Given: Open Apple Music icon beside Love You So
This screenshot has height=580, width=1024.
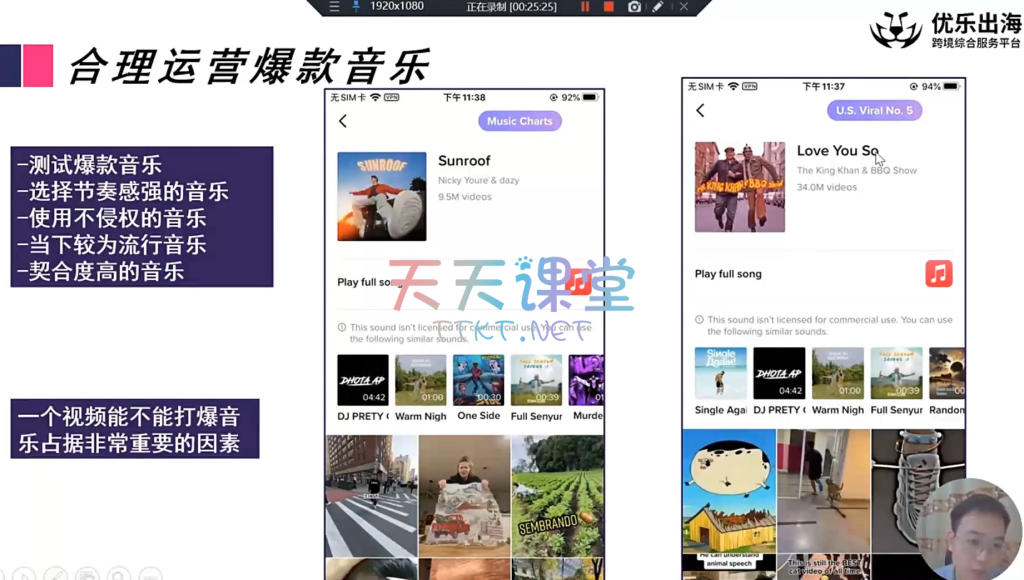Looking at the screenshot, I should click(x=938, y=273).
